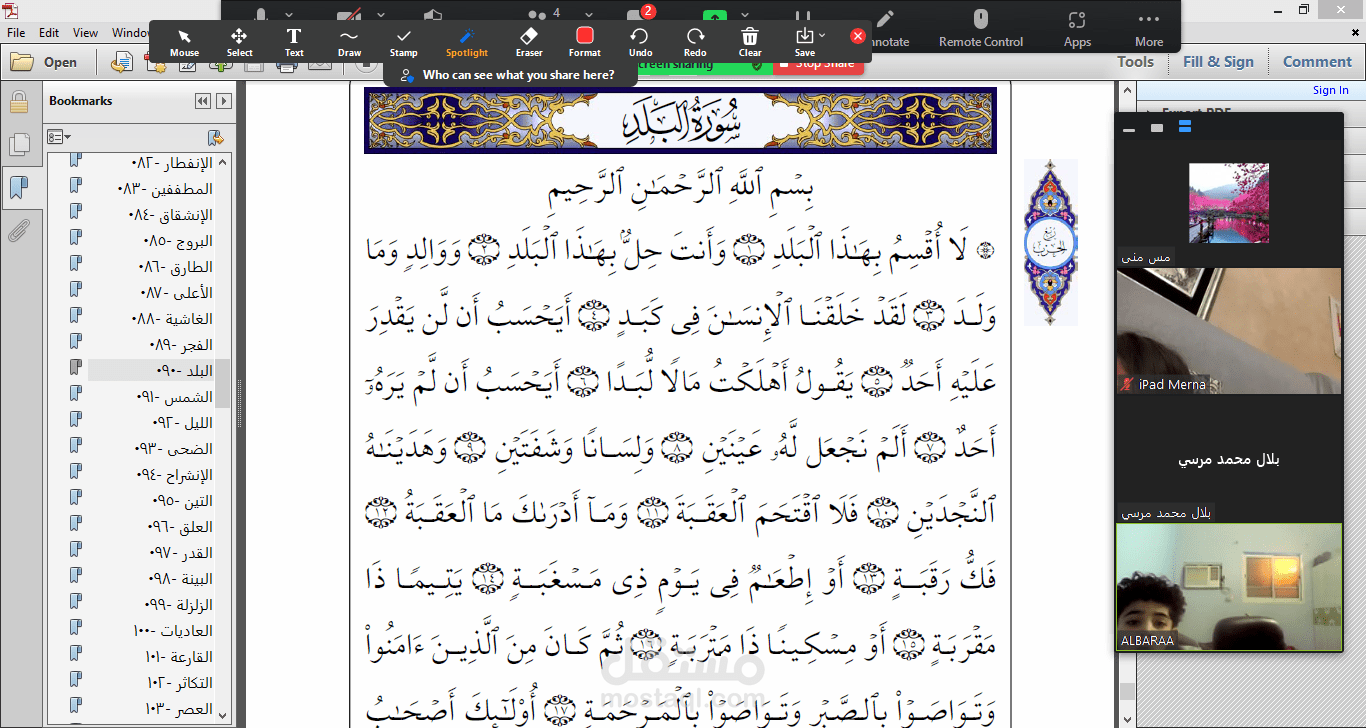Open the Fill & Sign pane
Image resolution: width=1366 pixels, height=728 pixels.
point(1218,62)
